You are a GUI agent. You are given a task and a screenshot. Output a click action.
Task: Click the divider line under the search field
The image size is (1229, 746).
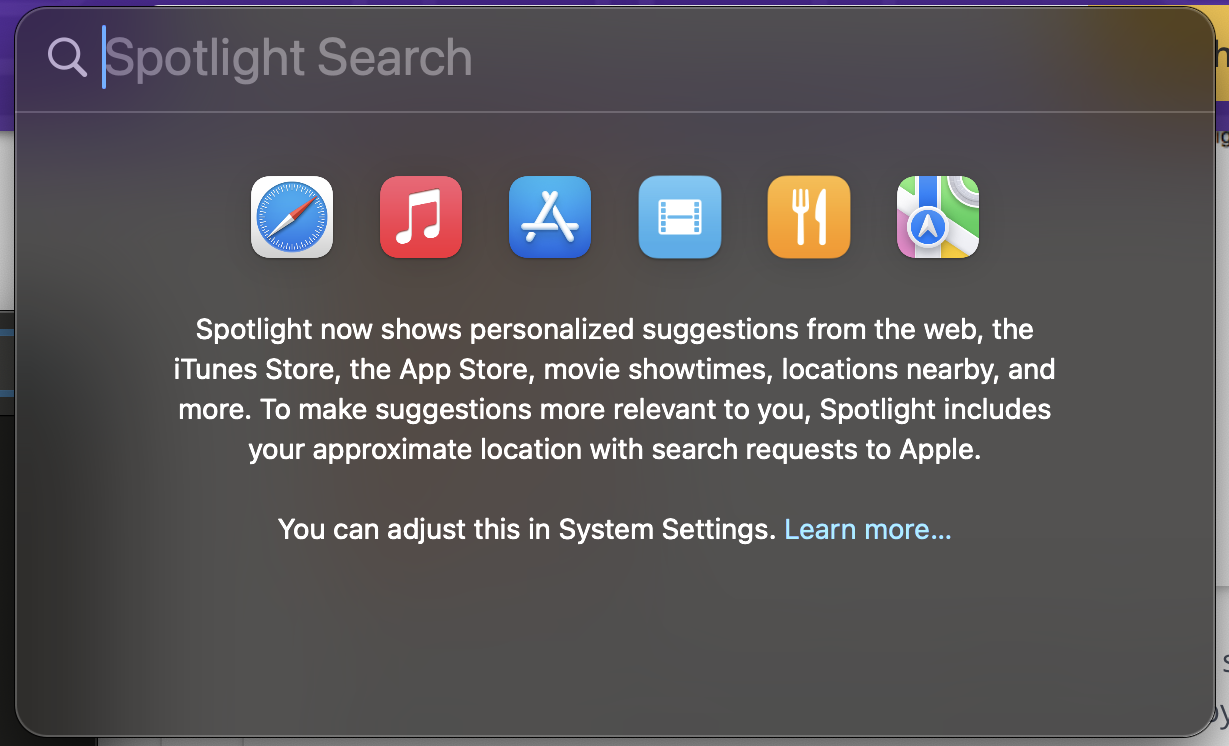(614, 112)
